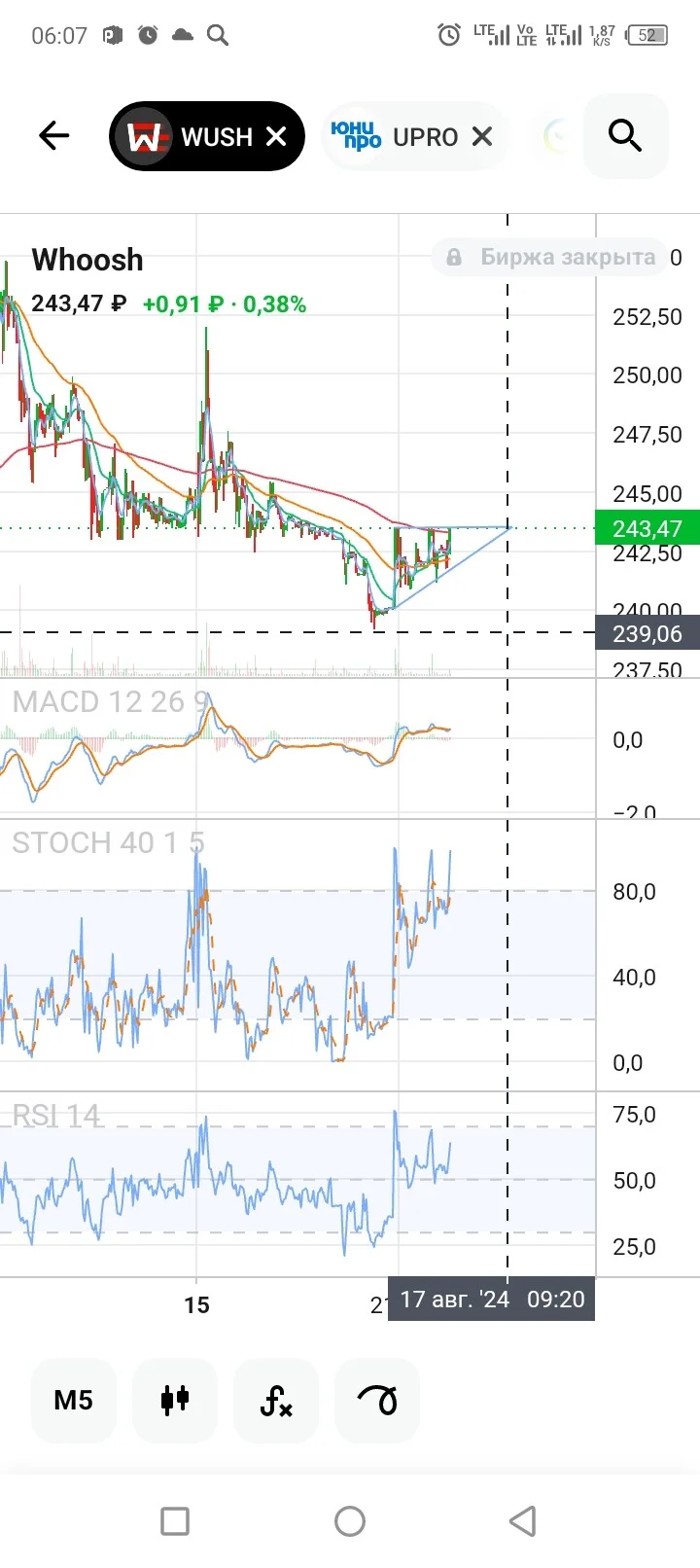This screenshot has height=1568, width=700.
Task: Select the WUSH ticker tab
Action: tap(207, 136)
